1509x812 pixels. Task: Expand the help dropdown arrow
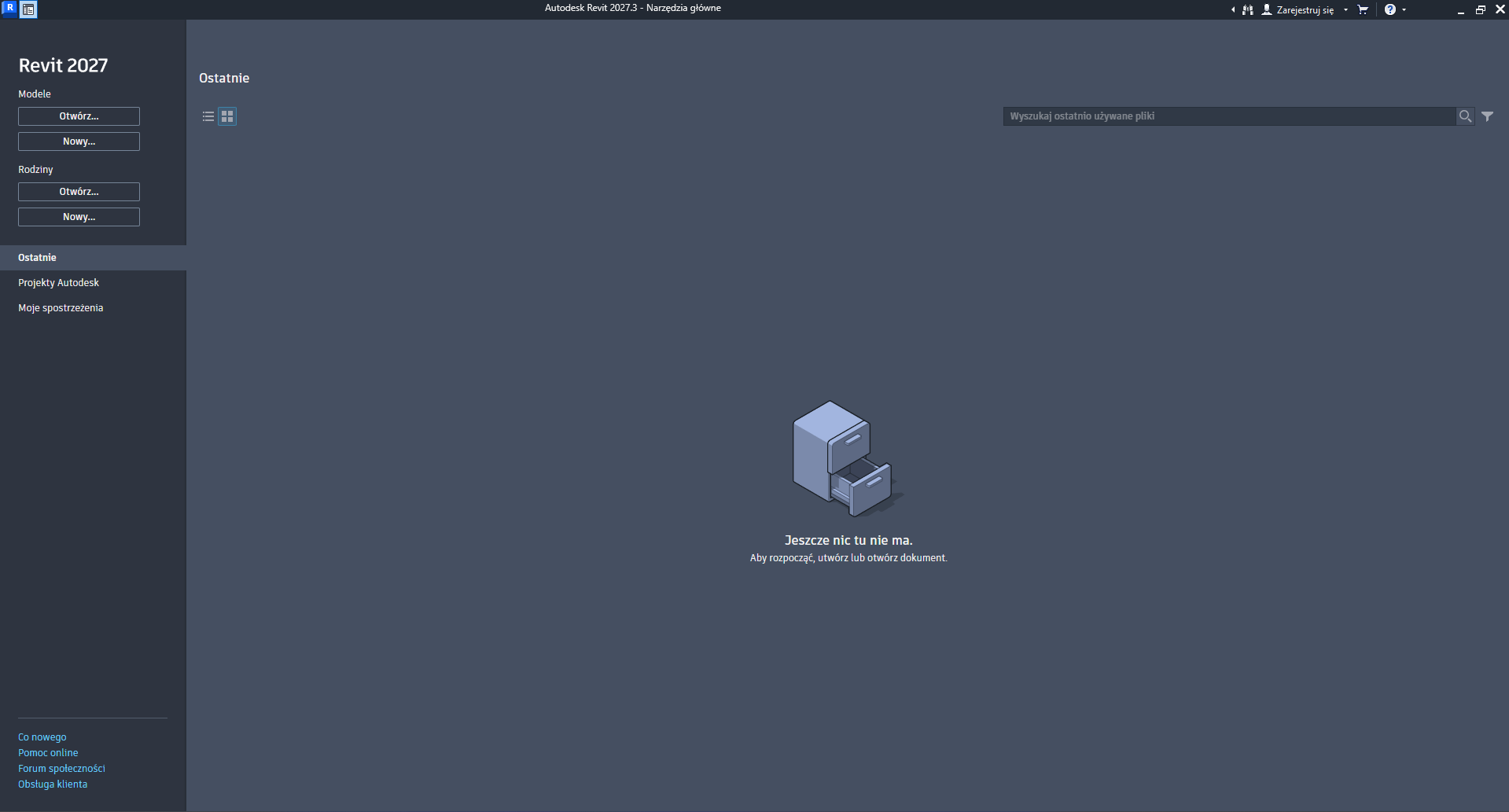click(1404, 10)
